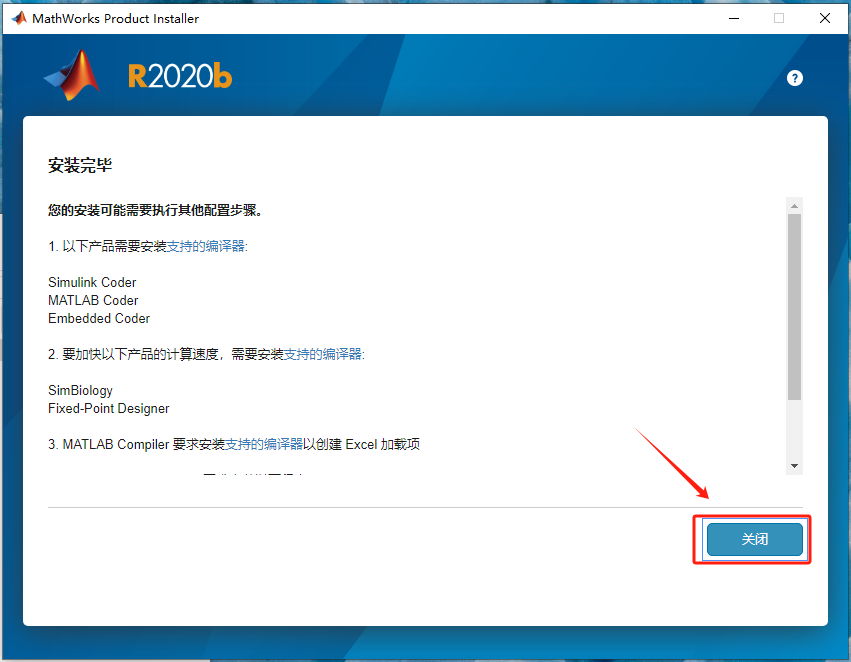Minimize the installer window
851x662 pixels.
pyautogui.click(x=734, y=18)
